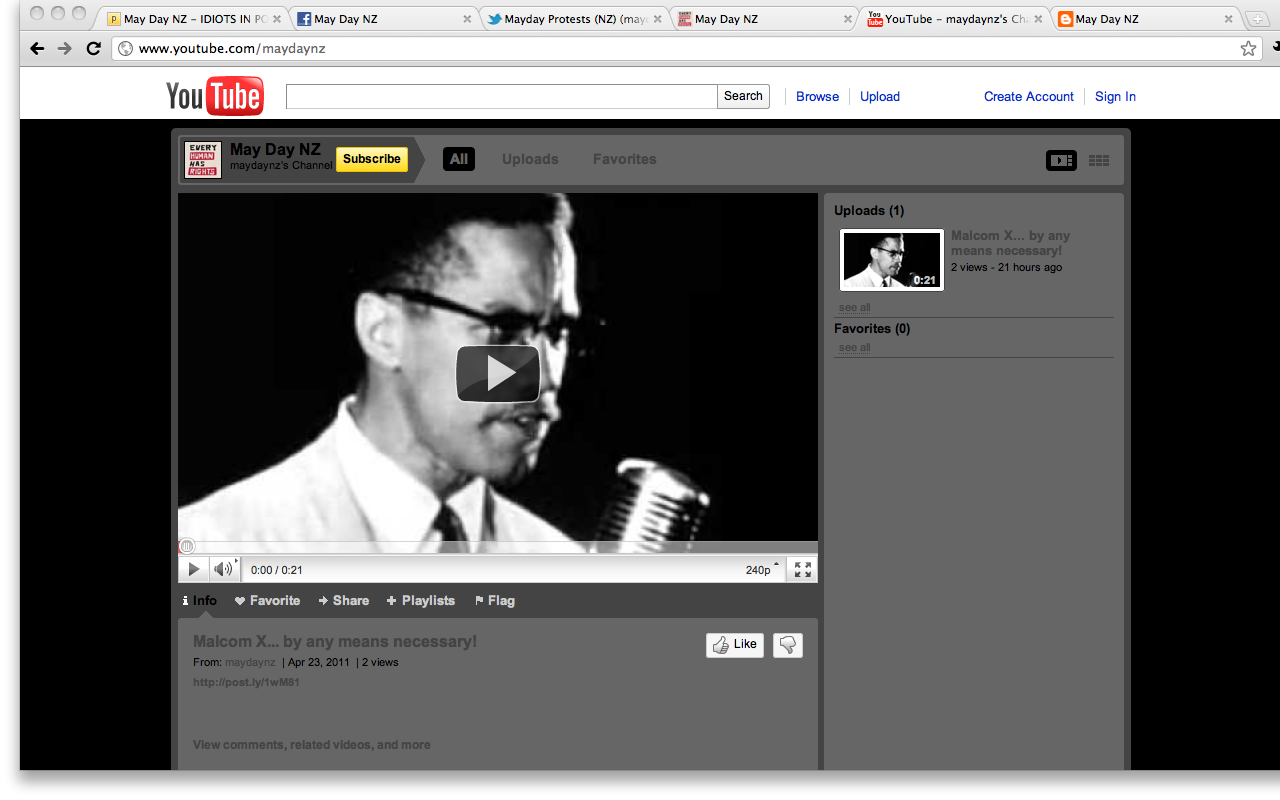Open the Share tab below video

pyautogui.click(x=344, y=601)
